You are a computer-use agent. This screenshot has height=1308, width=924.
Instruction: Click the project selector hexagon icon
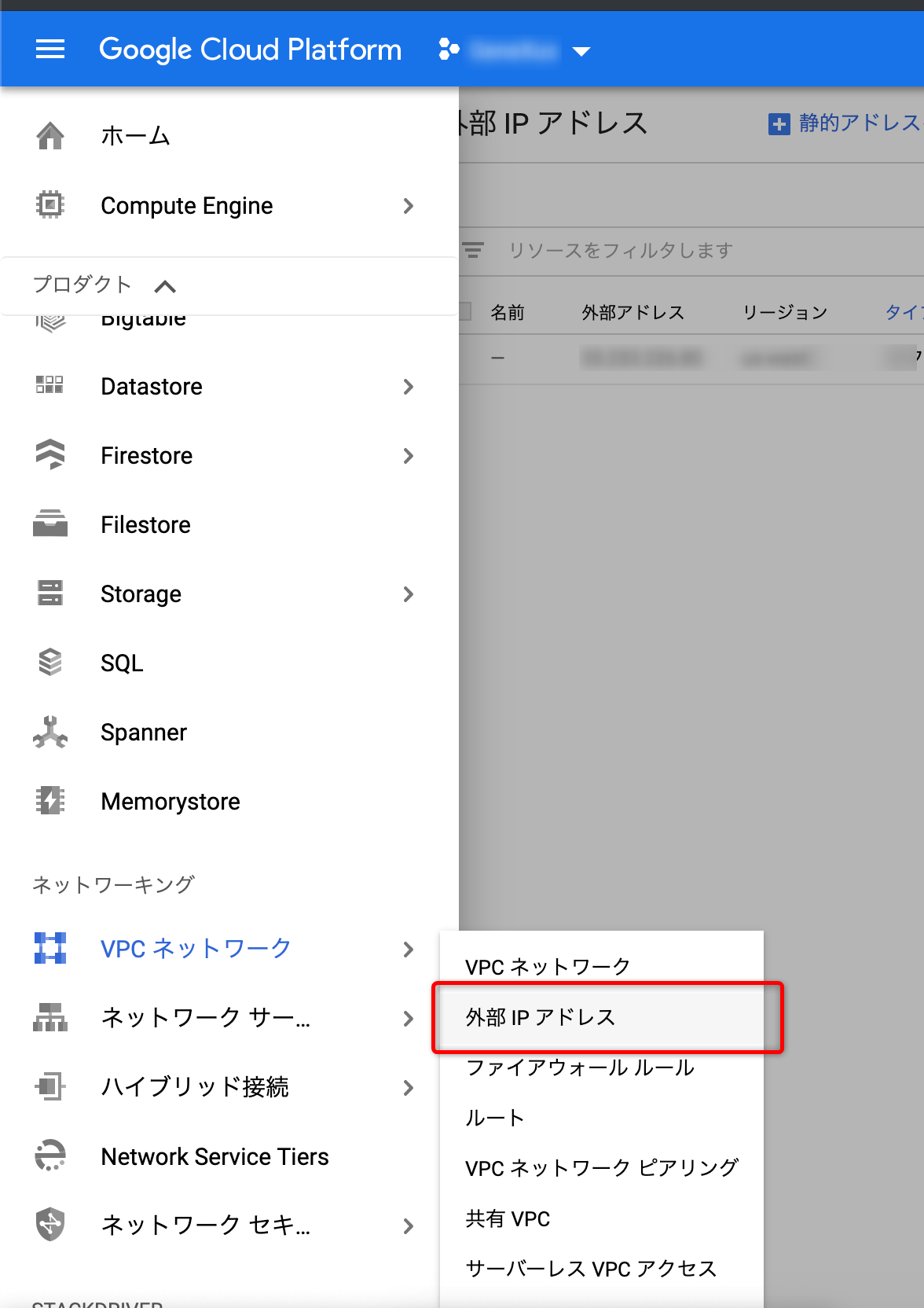pyautogui.click(x=449, y=50)
